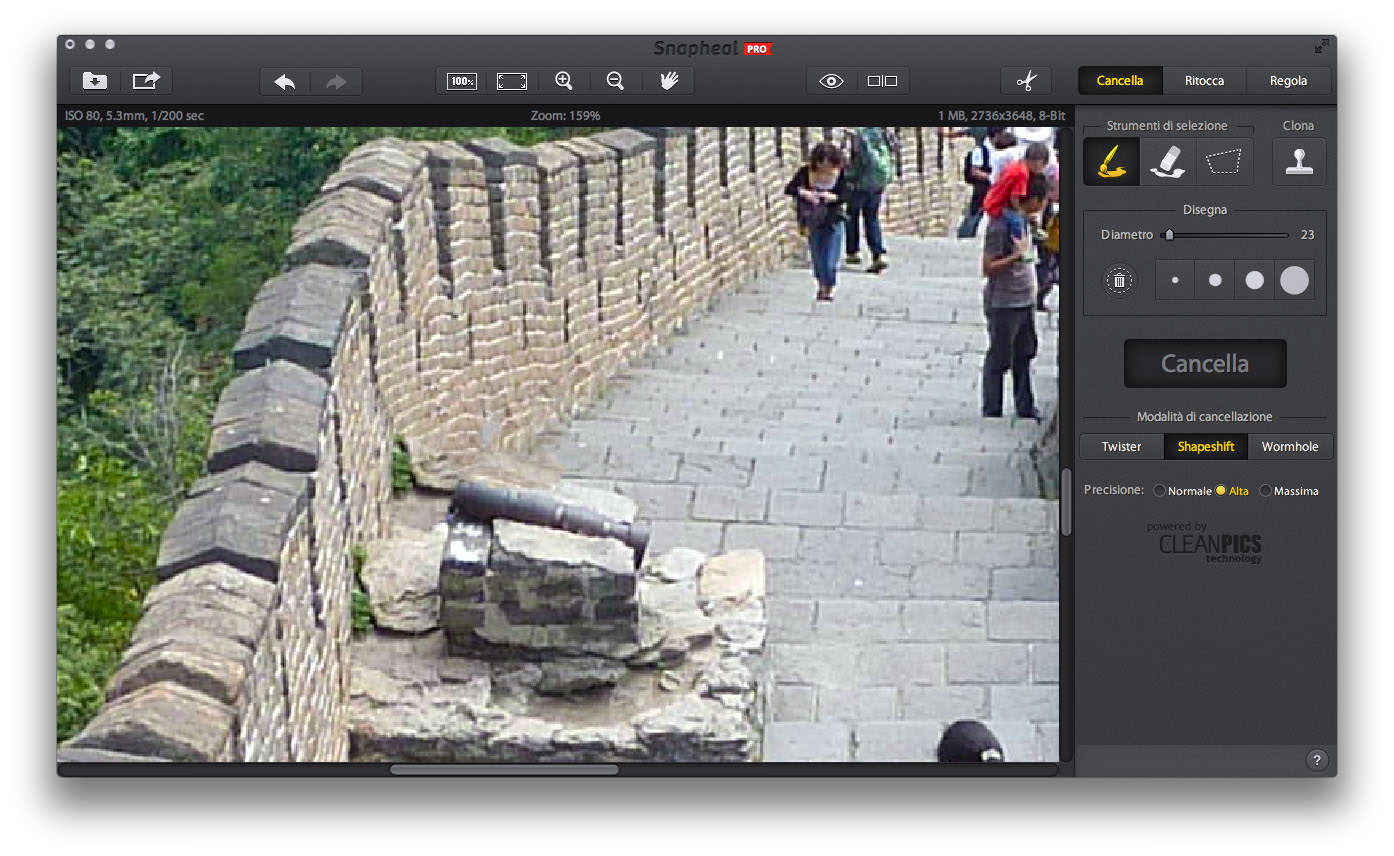Pick the third brush size dot
The height and width of the screenshot is (856, 1394).
tap(1254, 280)
